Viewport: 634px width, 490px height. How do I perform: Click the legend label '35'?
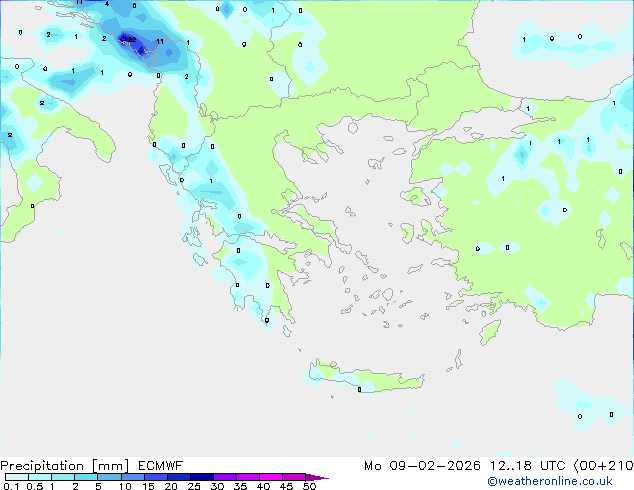pyautogui.click(x=240, y=486)
